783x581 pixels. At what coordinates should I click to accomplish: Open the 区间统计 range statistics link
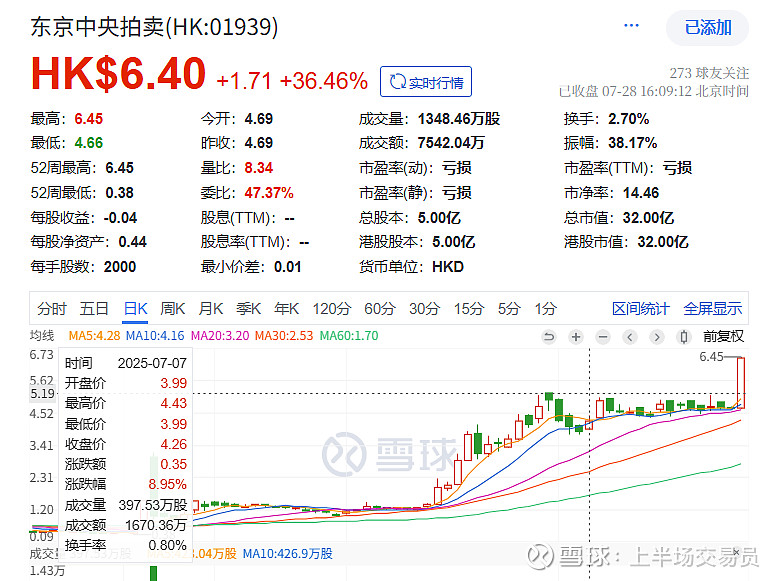pos(641,309)
